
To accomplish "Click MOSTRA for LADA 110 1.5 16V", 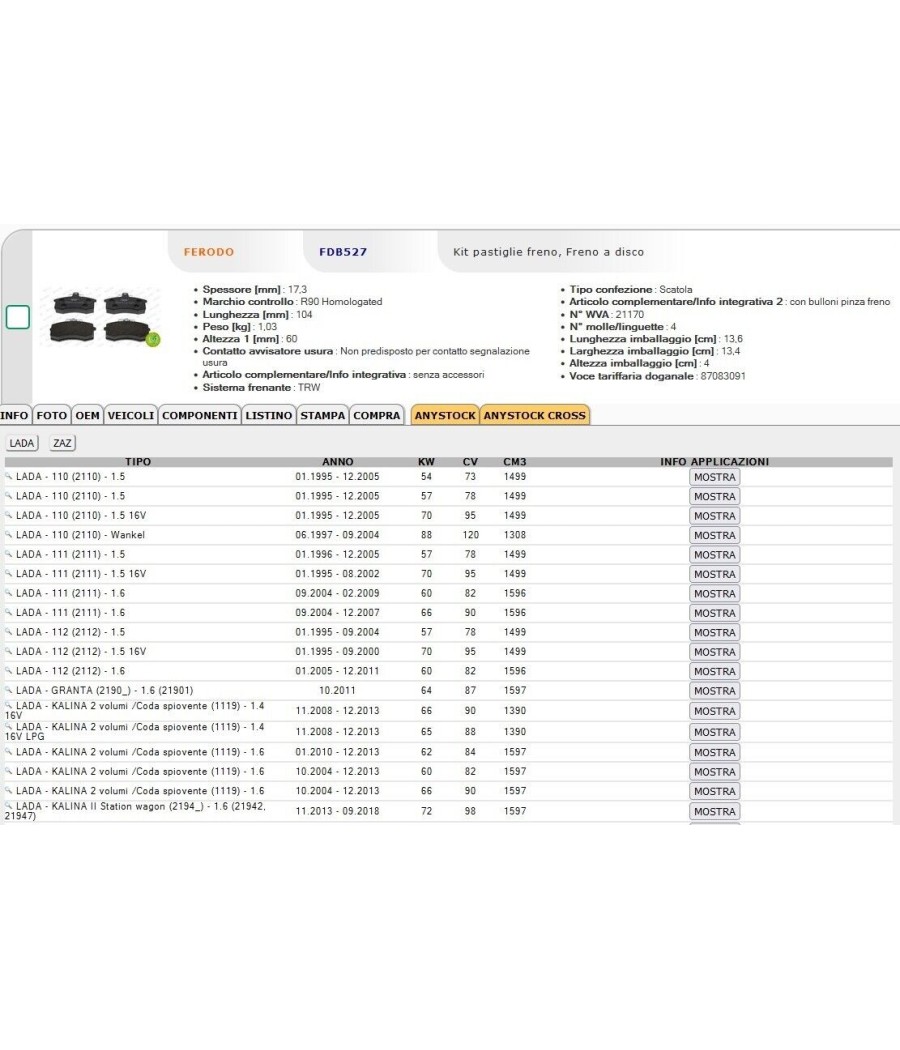I will point(715,516).
